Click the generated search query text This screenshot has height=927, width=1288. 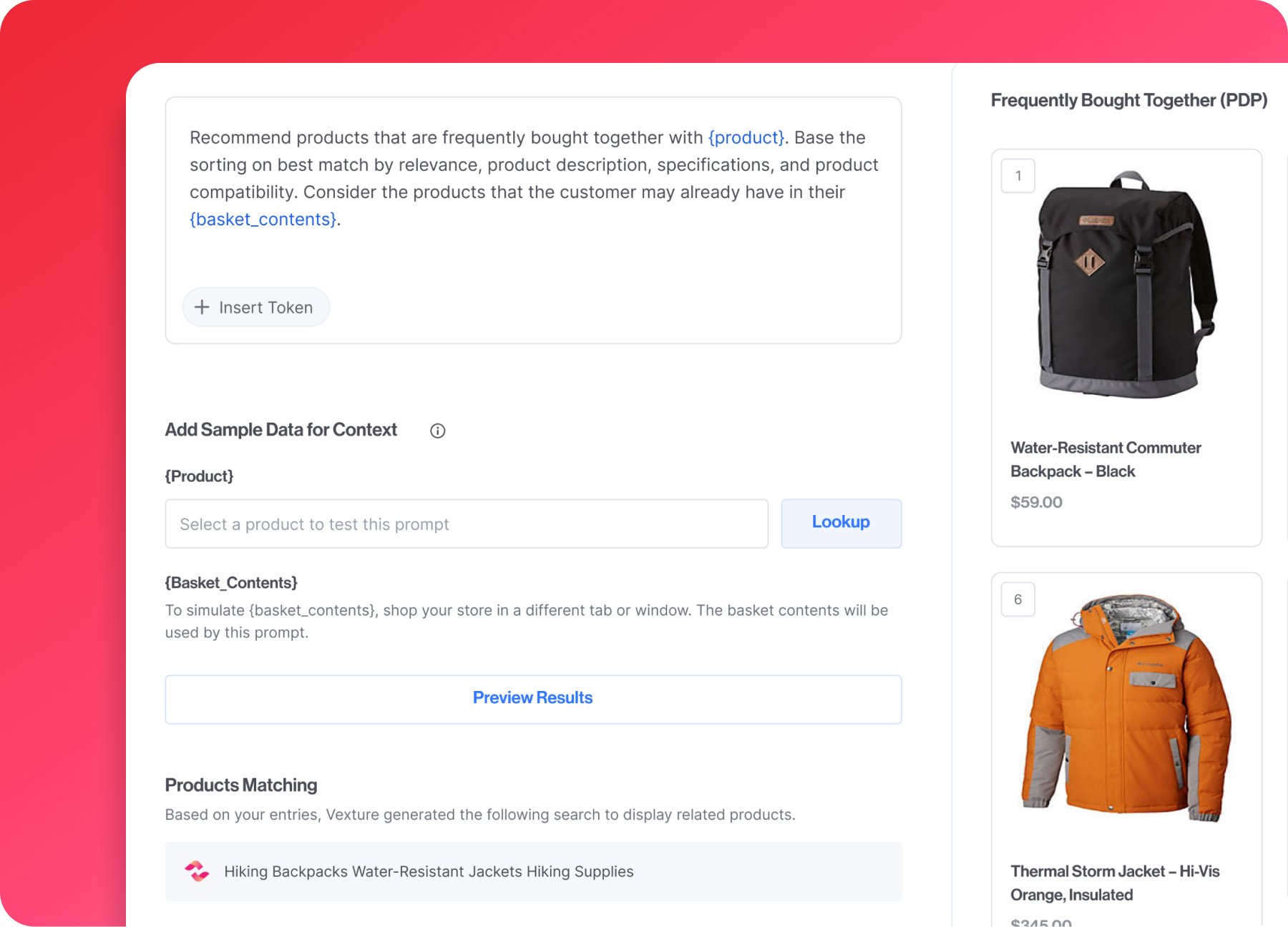(x=429, y=871)
